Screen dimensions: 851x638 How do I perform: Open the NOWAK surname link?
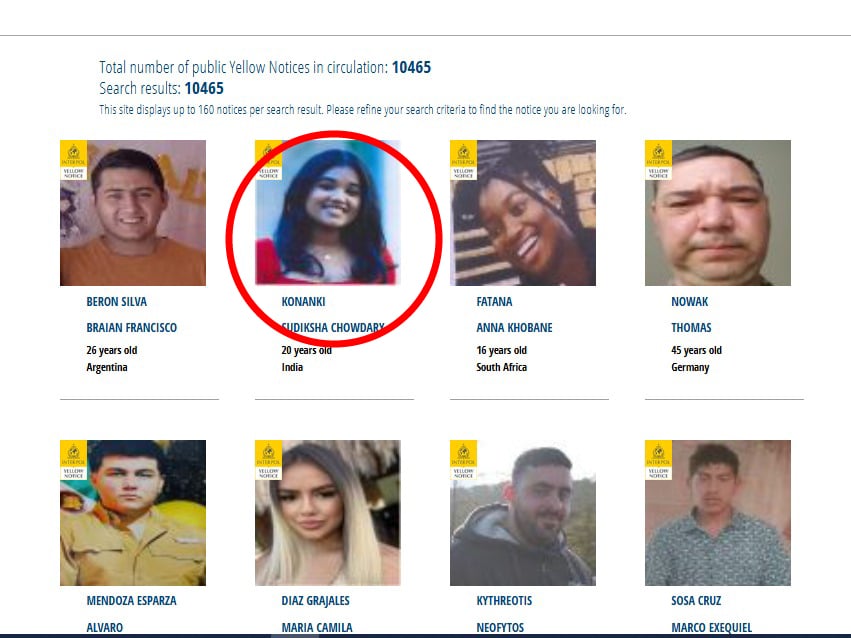tap(690, 302)
